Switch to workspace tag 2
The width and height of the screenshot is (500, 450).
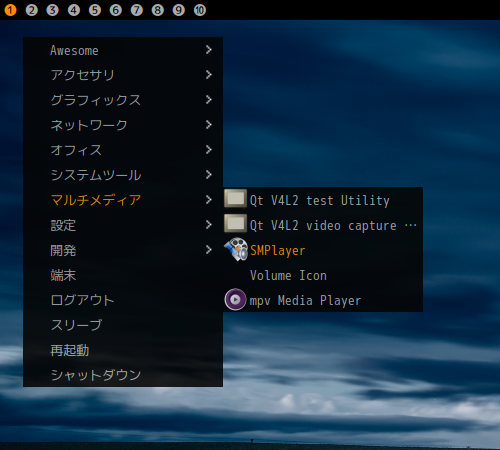click(x=31, y=10)
